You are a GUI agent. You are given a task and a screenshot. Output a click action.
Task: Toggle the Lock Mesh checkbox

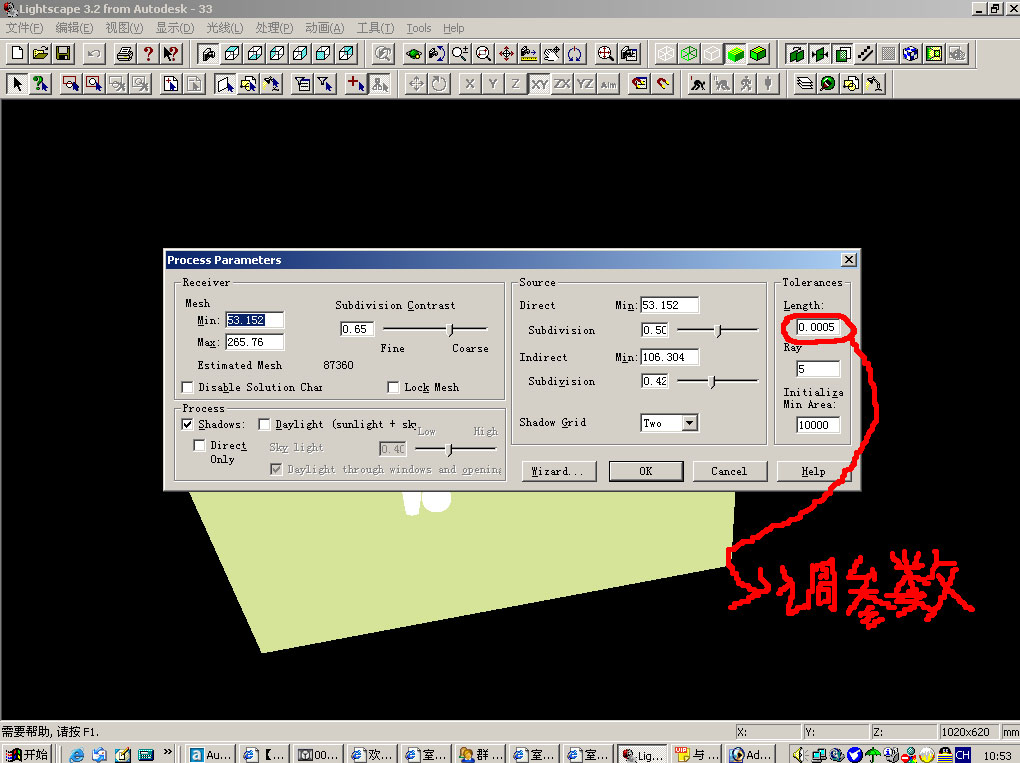tap(393, 388)
